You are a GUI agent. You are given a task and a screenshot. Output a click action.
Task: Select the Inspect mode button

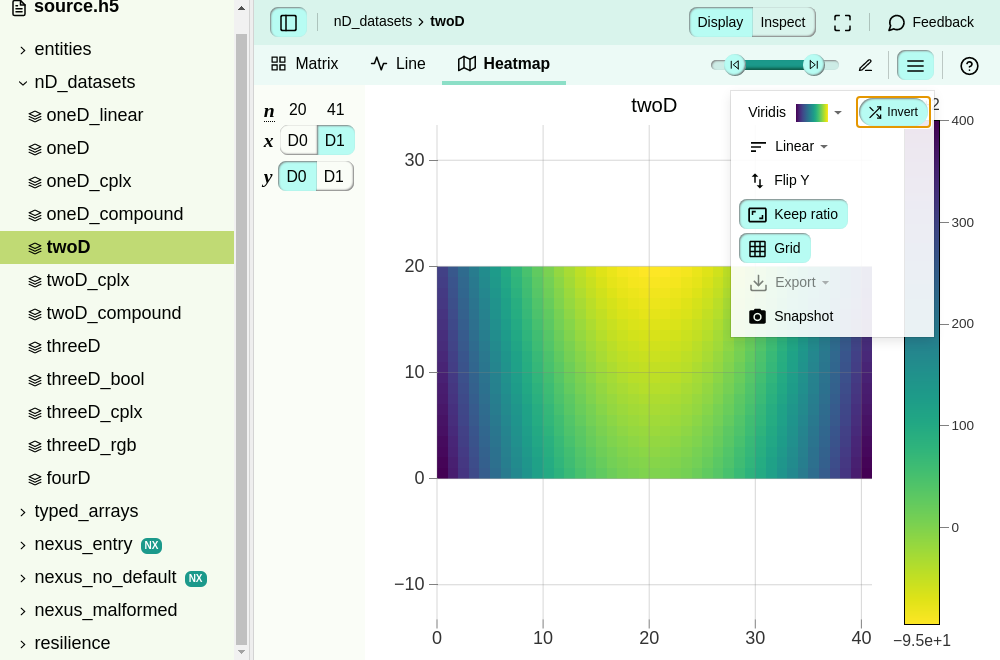pos(783,22)
